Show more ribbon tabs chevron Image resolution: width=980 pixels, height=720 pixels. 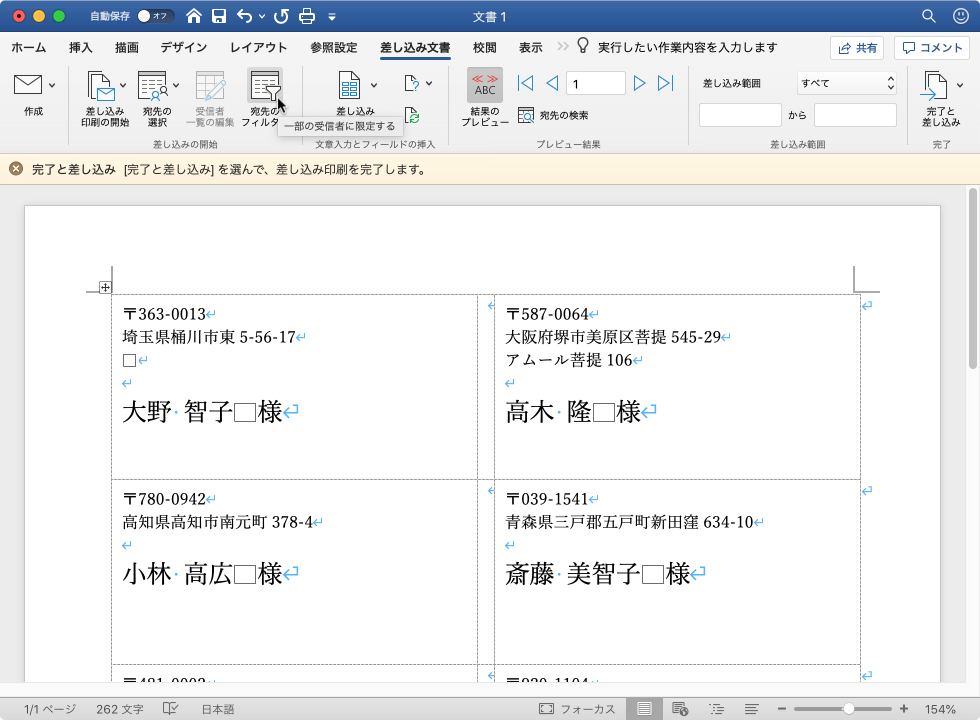coord(562,46)
